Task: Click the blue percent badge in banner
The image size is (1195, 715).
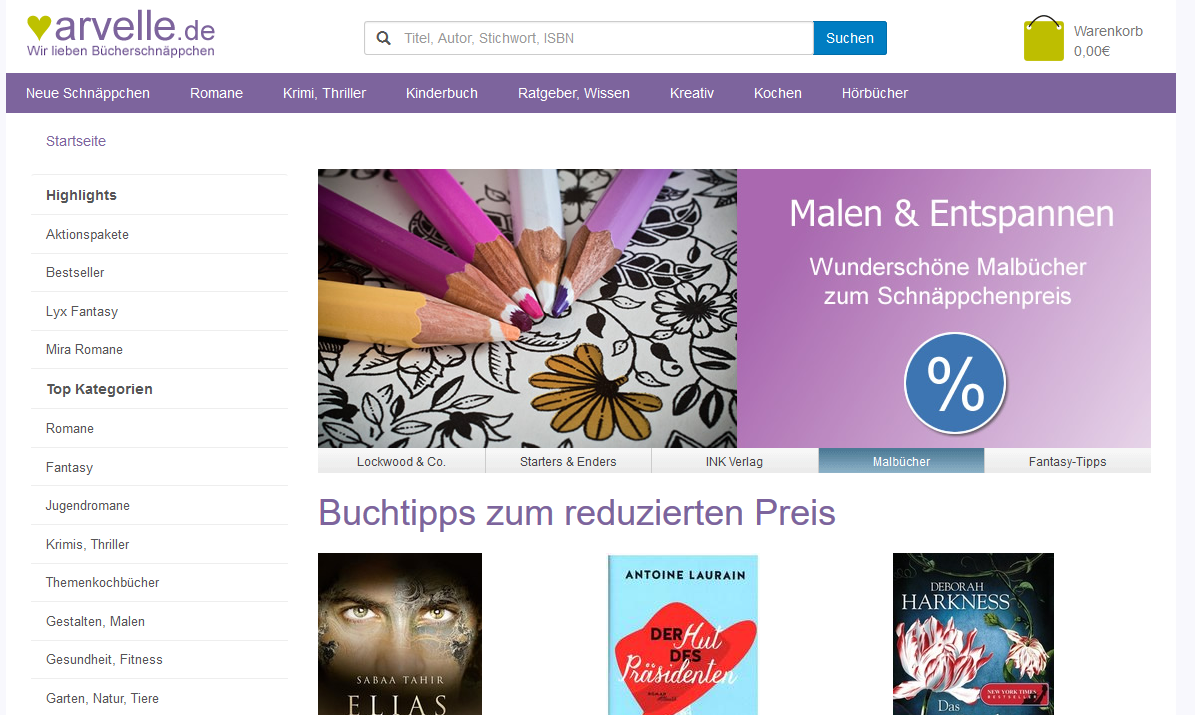Action: (955, 383)
